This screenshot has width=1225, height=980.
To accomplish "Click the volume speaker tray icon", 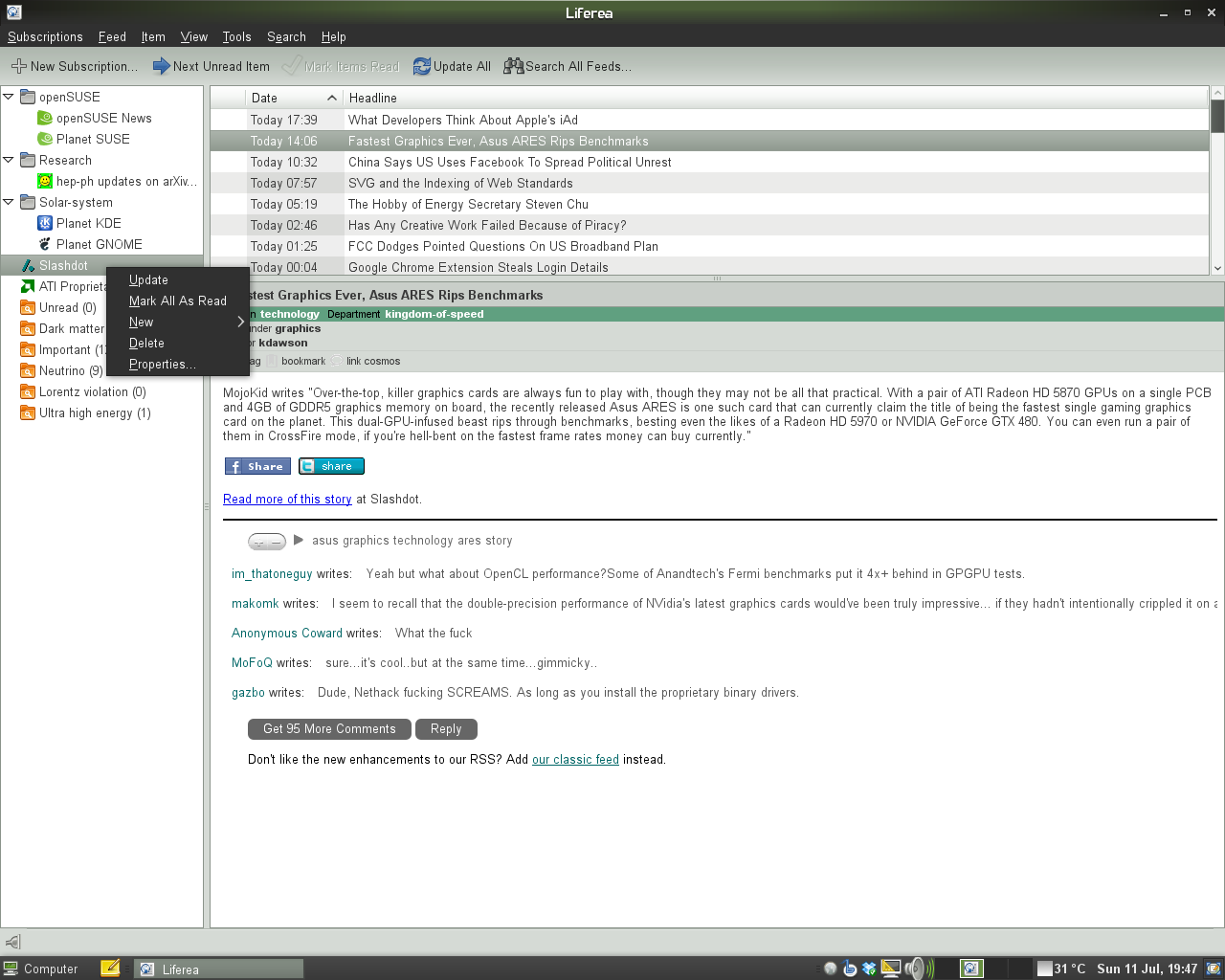I will pos(916,969).
